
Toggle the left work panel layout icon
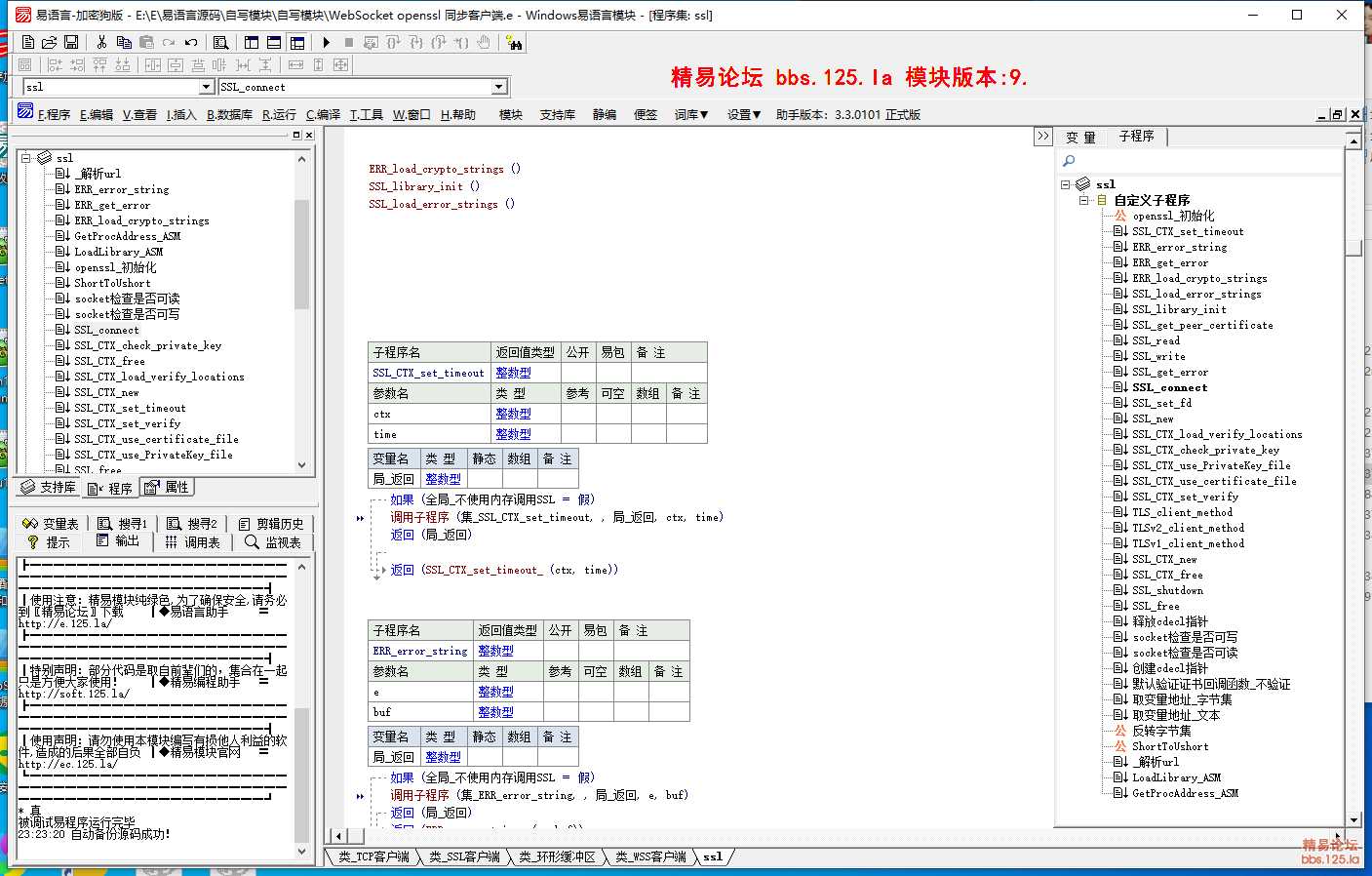[252, 42]
